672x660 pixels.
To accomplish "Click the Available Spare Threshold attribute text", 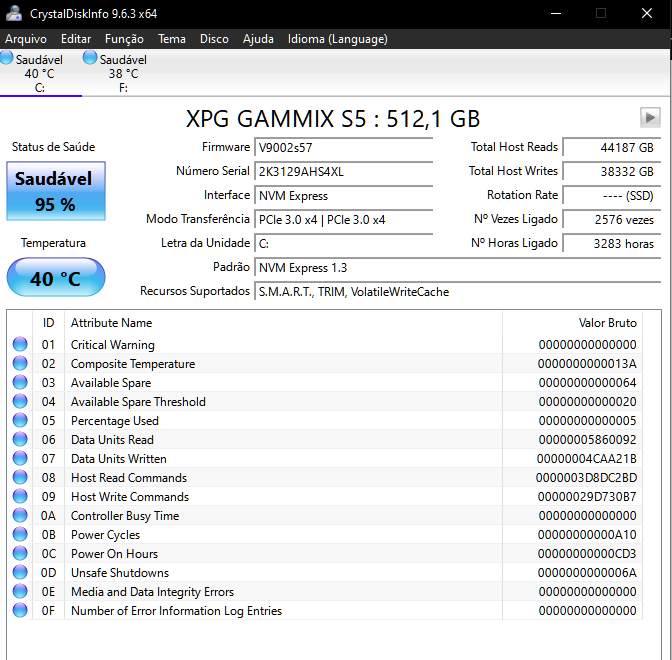I will (138, 402).
